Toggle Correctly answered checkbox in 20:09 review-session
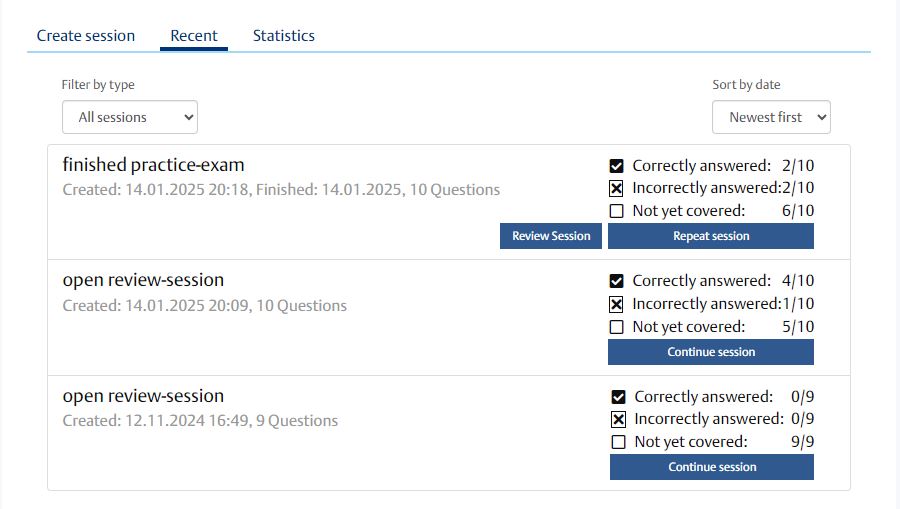Viewport: 900px width, 509px height. tap(616, 281)
